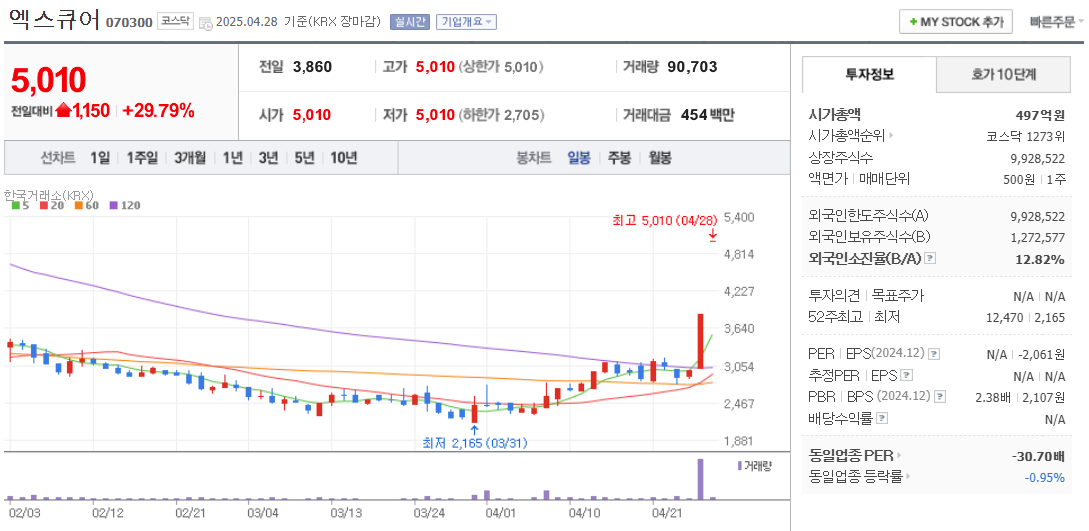Click the 최고 5,010 (04/28) chart label
1089x531 pixels.
[x=663, y=221]
